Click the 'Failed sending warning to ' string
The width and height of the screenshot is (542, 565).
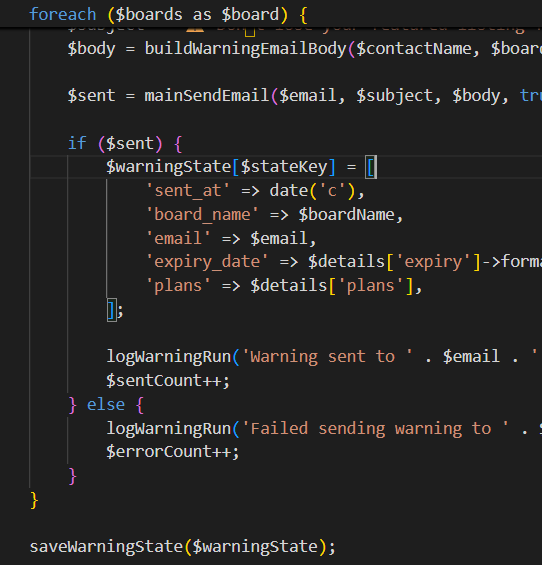pyautogui.click(x=375, y=428)
